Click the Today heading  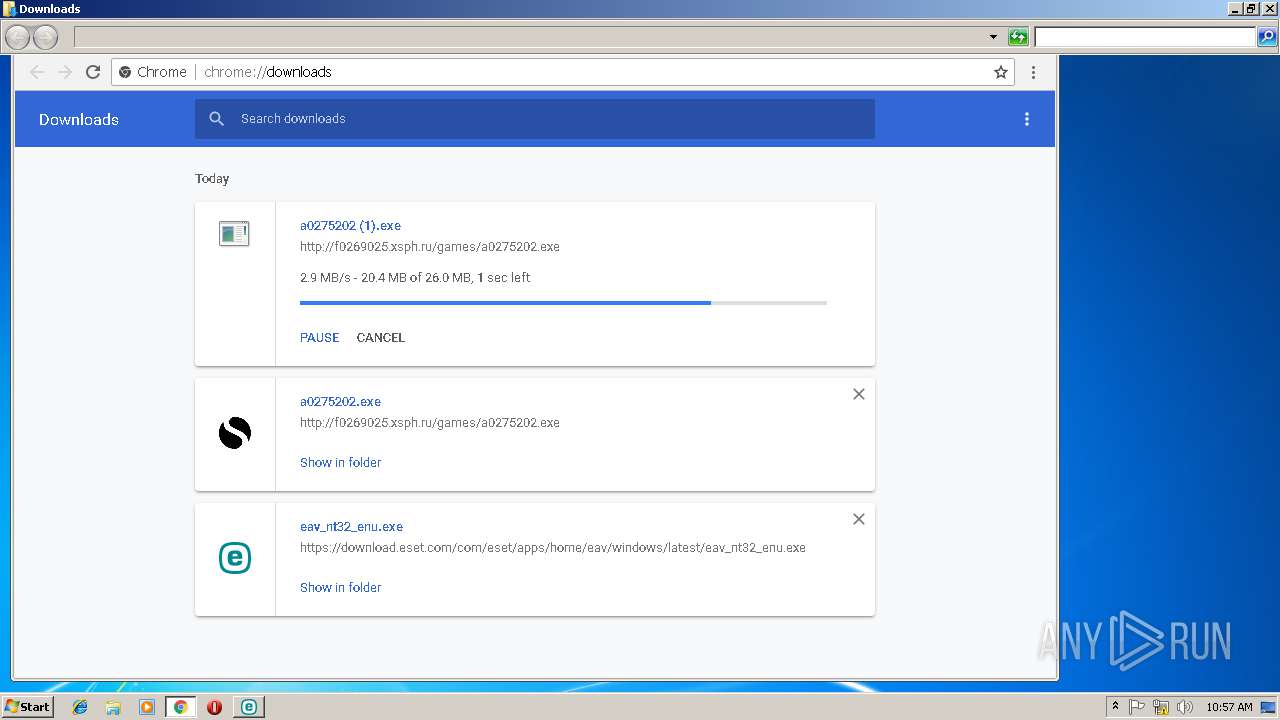coord(212,179)
